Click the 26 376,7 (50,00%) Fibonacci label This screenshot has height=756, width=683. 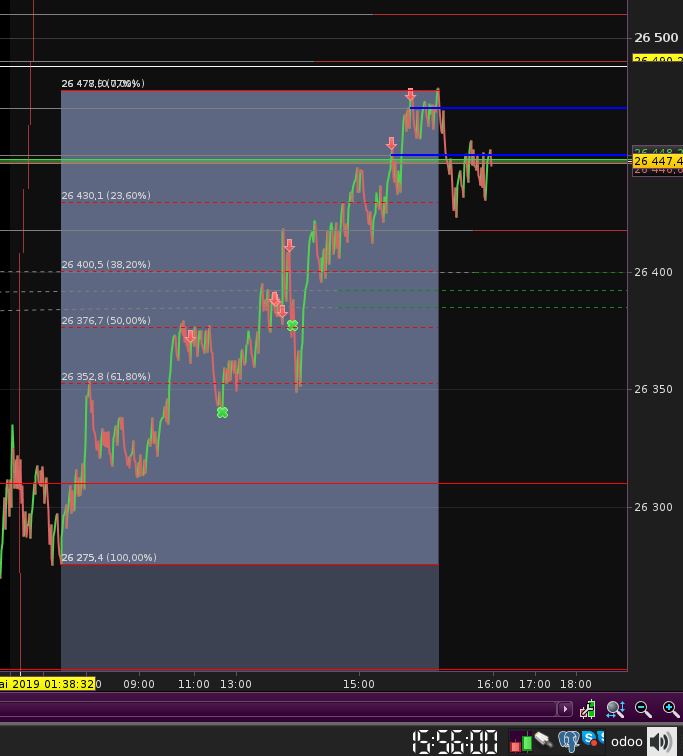[106, 321]
